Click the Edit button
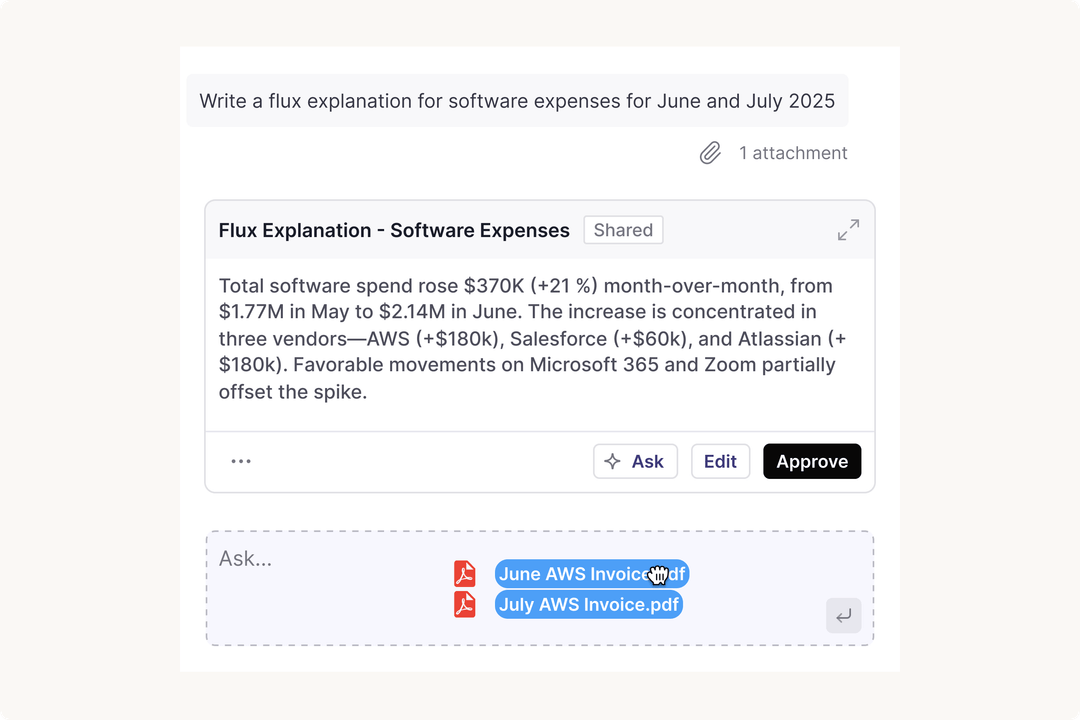This screenshot has width=1080, height=720. [720, 461]
